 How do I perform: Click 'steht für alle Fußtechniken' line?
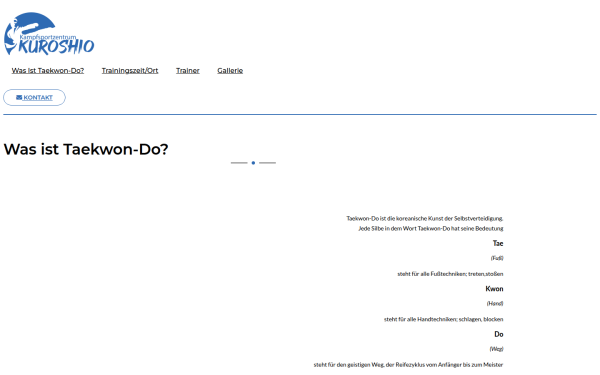point(450,274)
